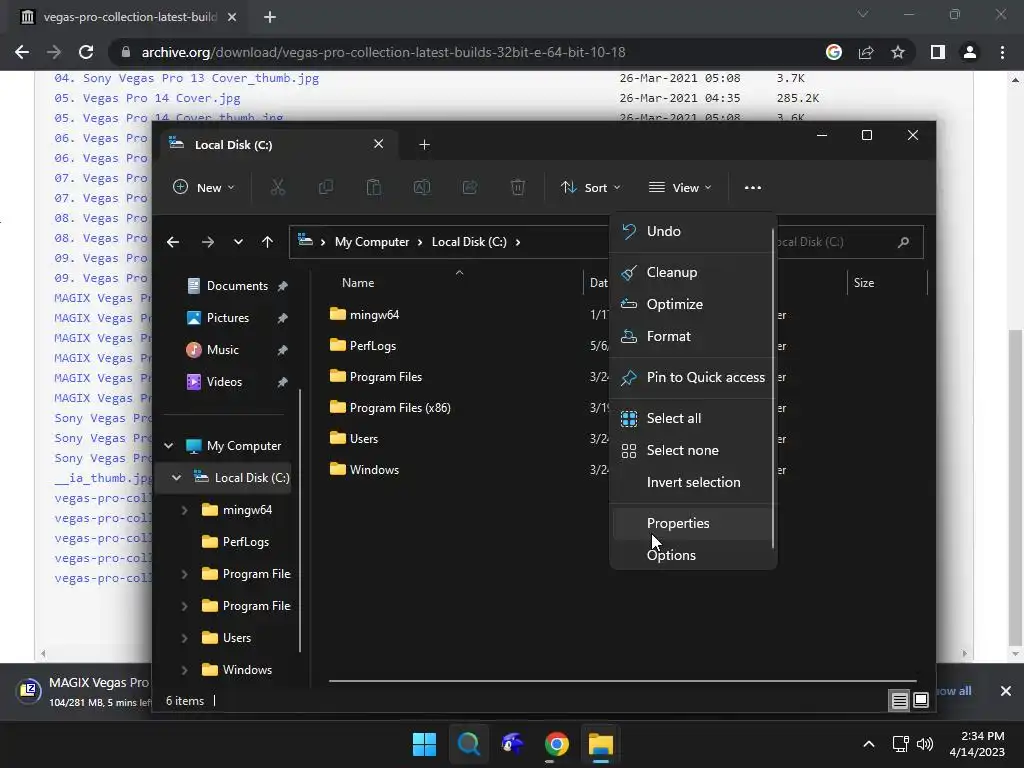Open recent locations chevron dropdown
The width and height of the screenshot is (1024, 768).
coord(238,242)
